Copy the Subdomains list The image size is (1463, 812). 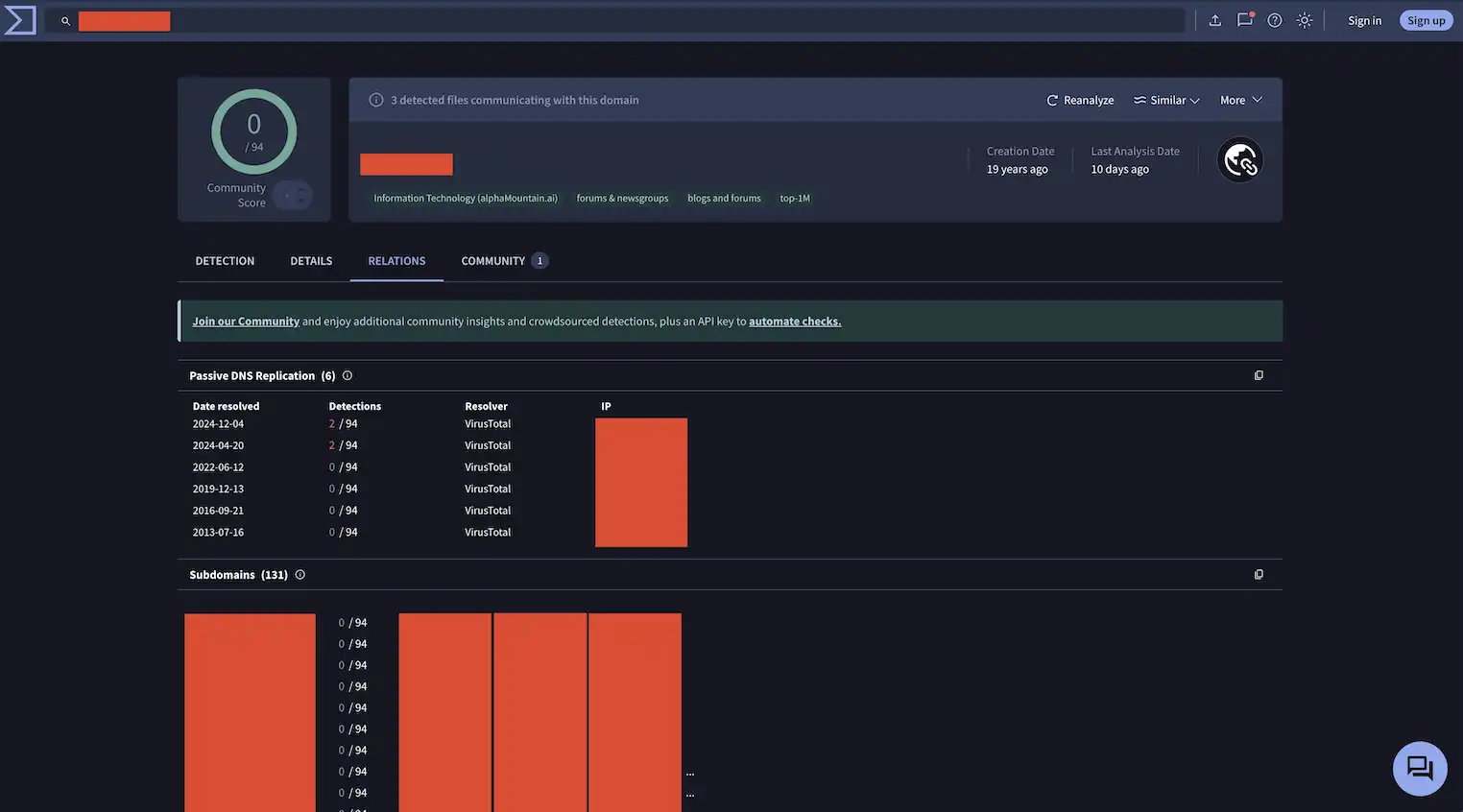point(1259,575)
